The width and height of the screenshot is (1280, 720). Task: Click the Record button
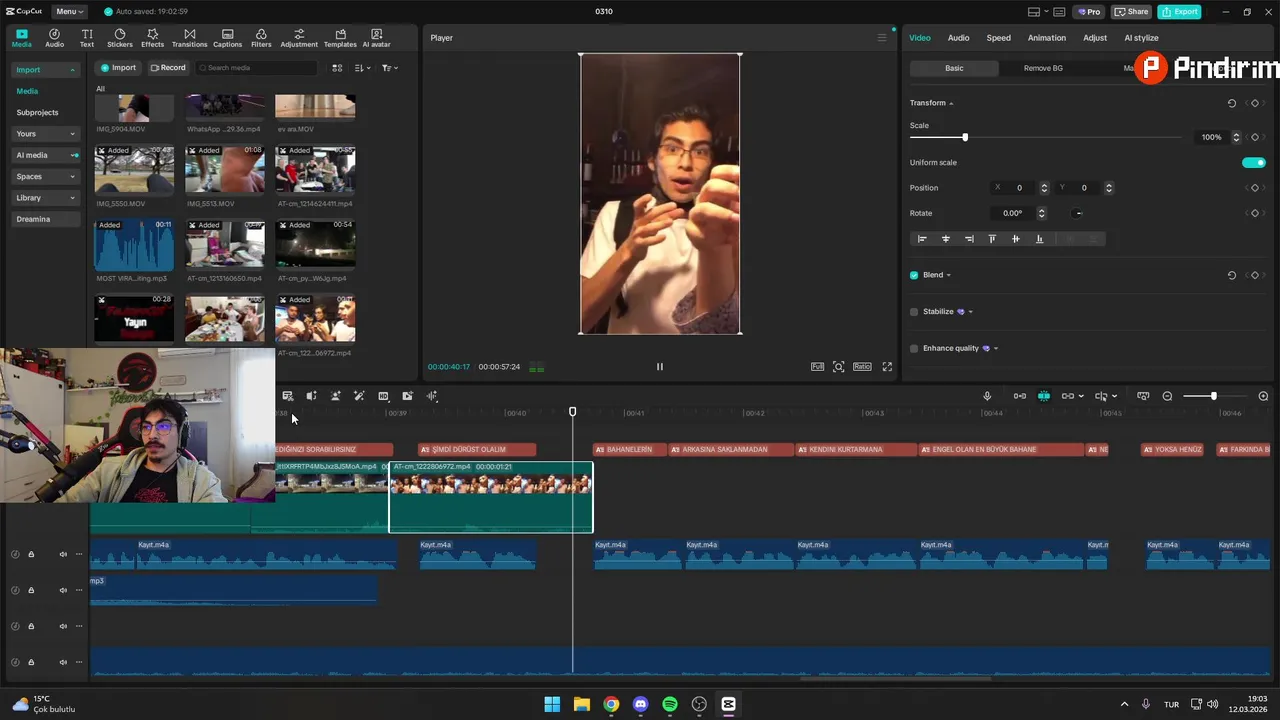(x=168, y=68)
